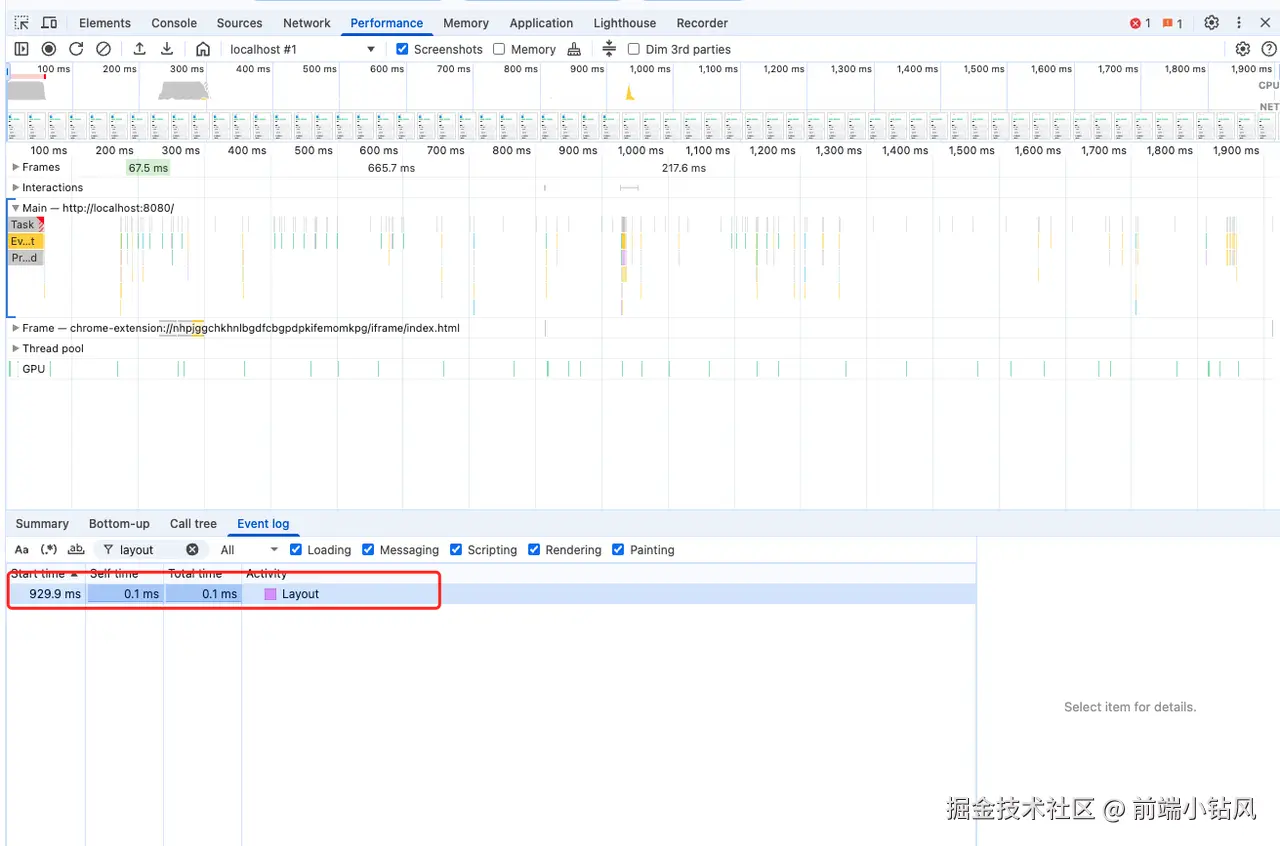The image size is (1280, 846).
Task: Open the Recorder tab
Action: [702, 23]
